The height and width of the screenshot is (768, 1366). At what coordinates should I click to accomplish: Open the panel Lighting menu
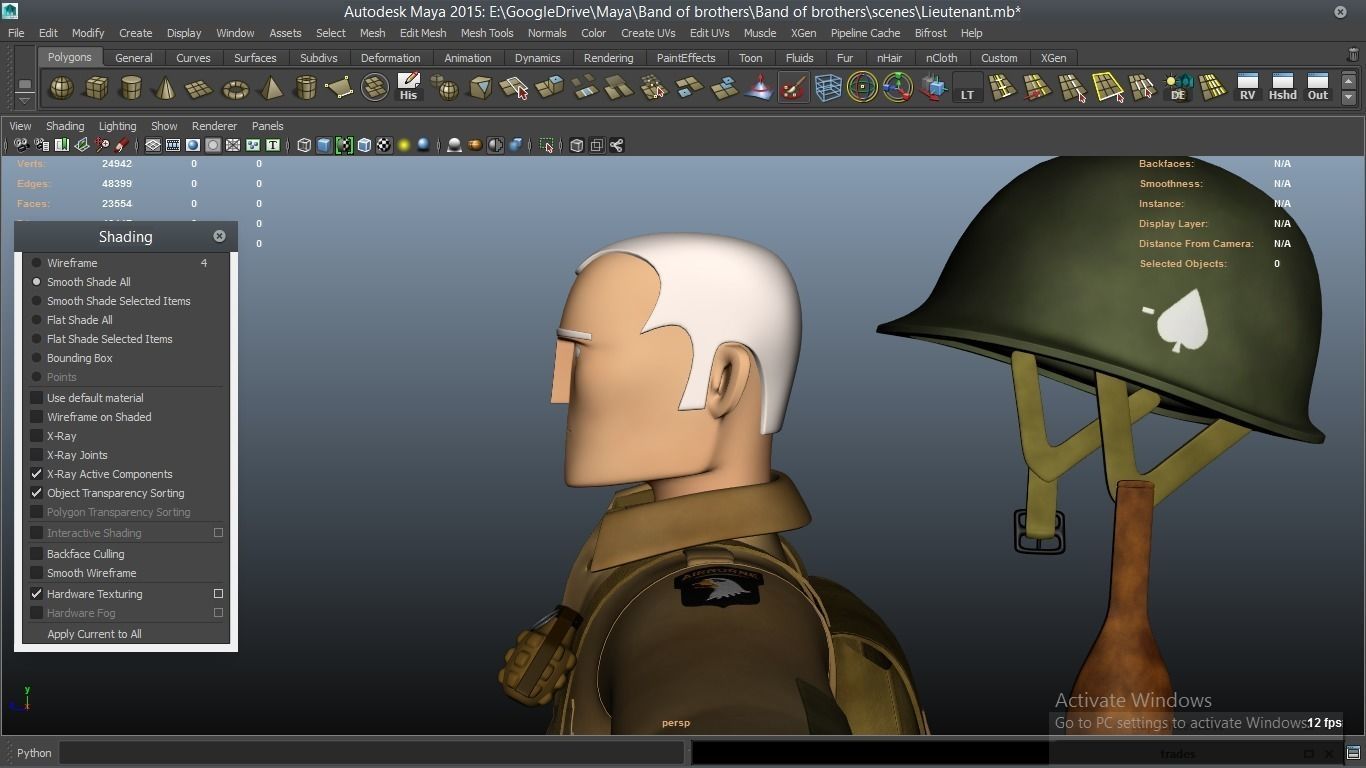pyautogui.click(x=117, y=126)
